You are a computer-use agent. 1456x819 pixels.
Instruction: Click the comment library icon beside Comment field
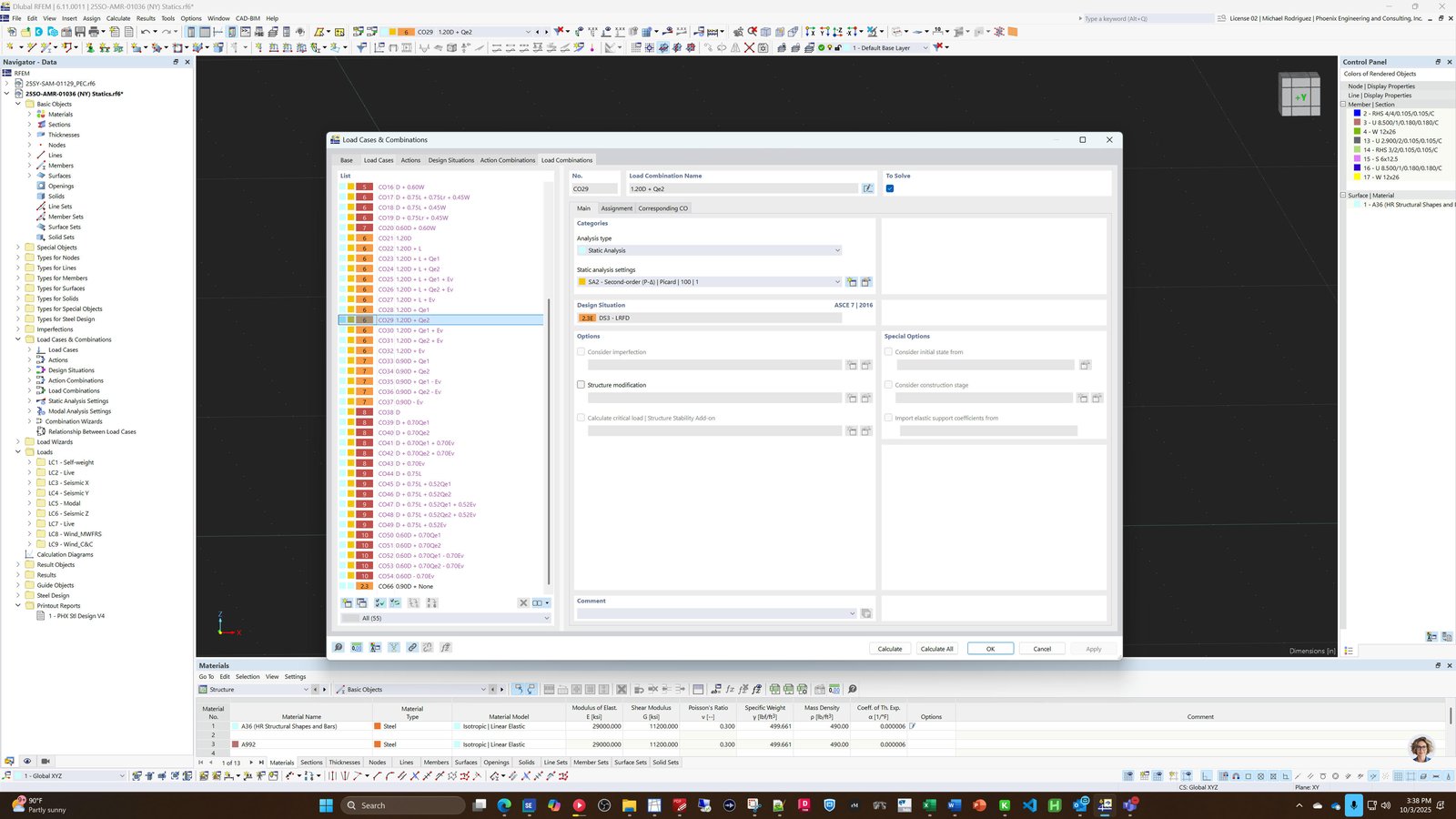866,613
